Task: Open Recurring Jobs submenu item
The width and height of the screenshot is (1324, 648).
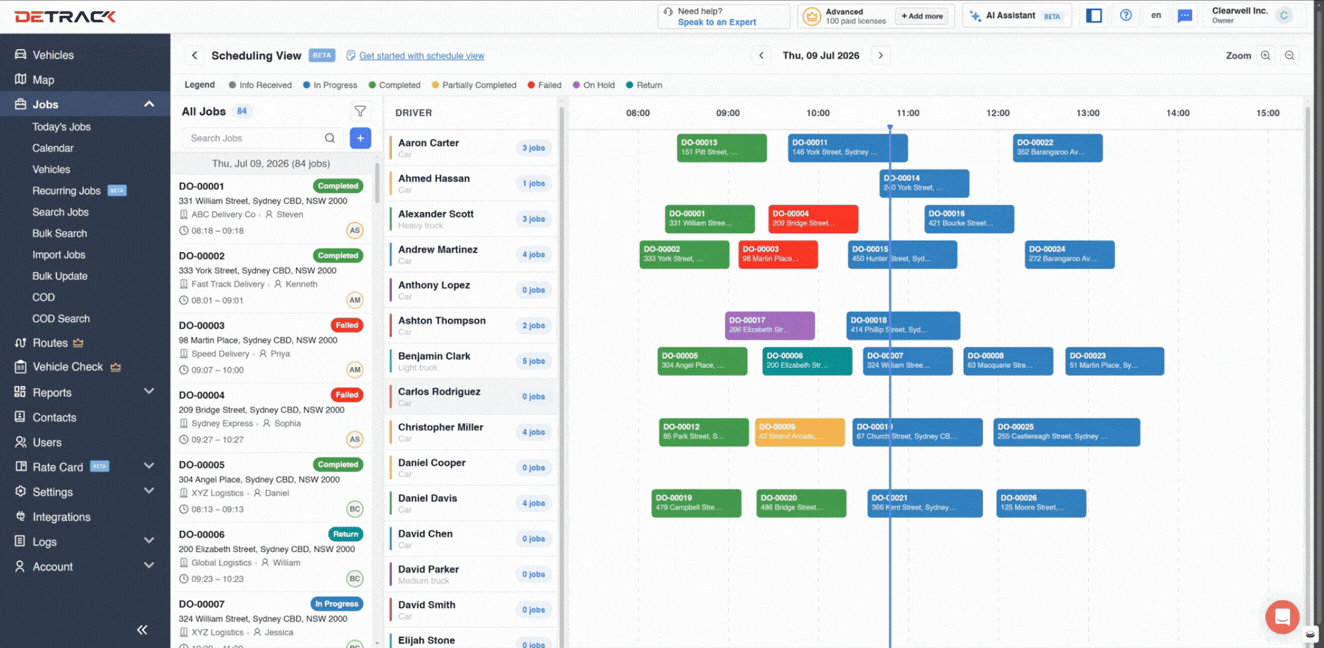Action: [x=66, y=191]
